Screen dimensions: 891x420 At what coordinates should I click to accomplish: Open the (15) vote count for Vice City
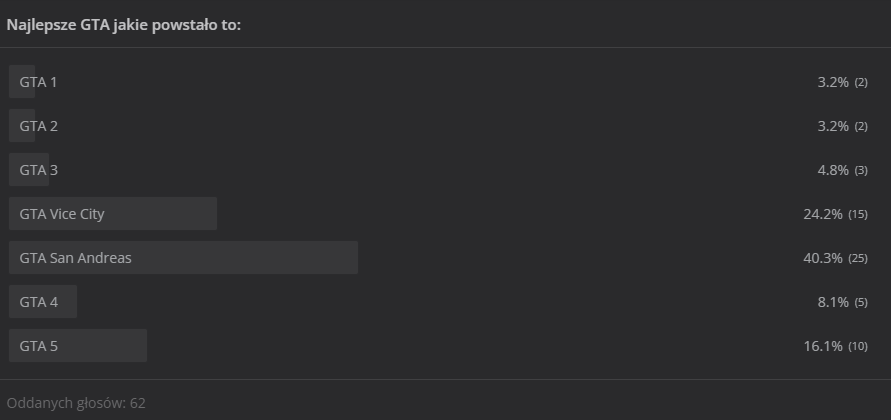point(858,215)
